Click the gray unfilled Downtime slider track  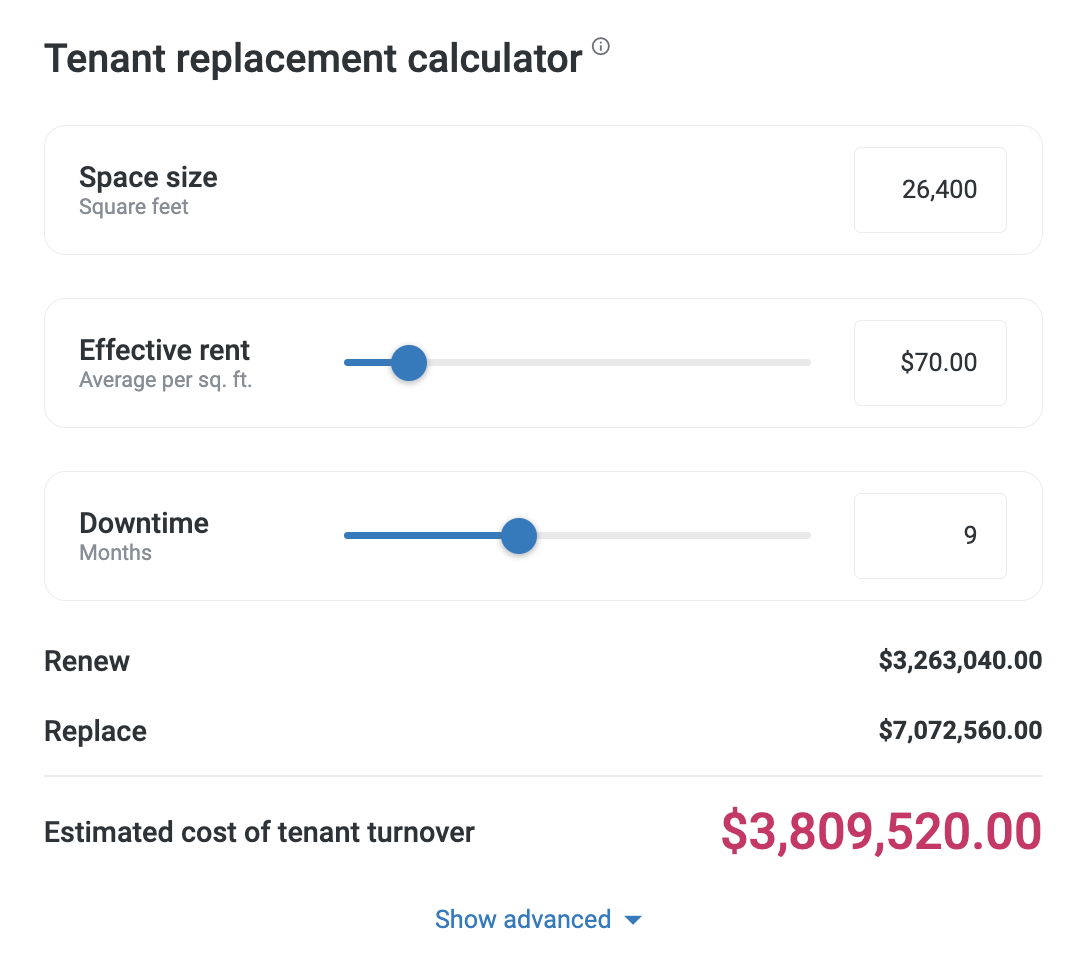coord(670,536)
